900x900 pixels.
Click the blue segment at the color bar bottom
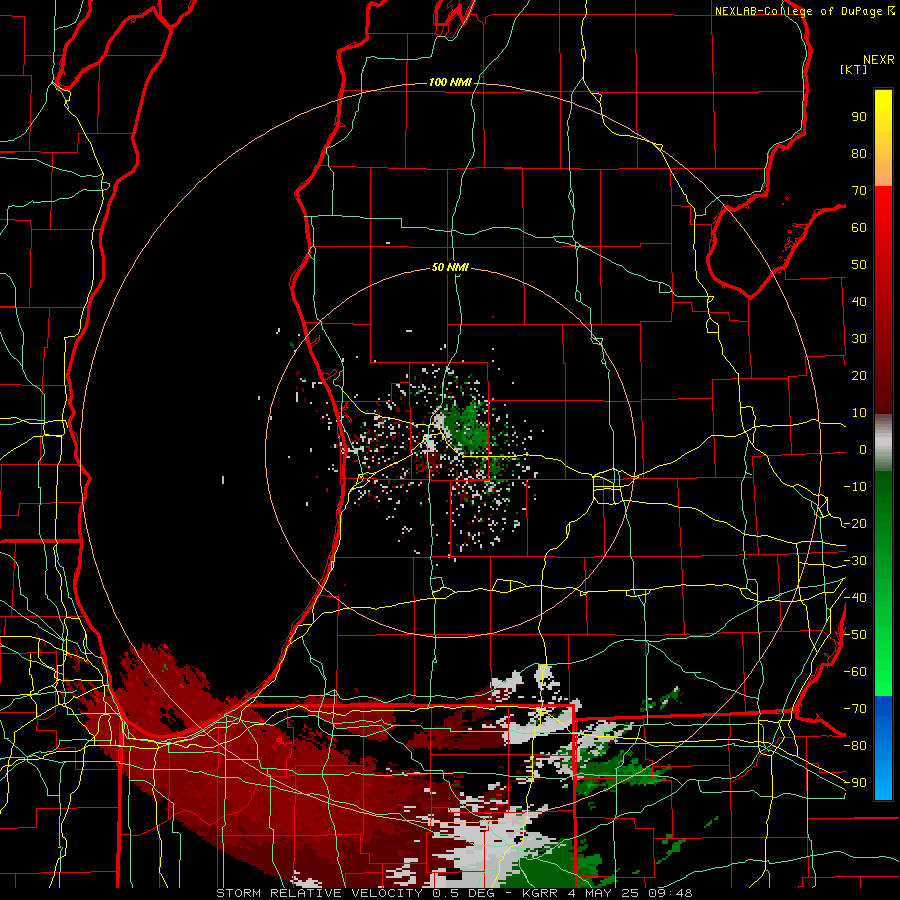click(x=883, y=748)
